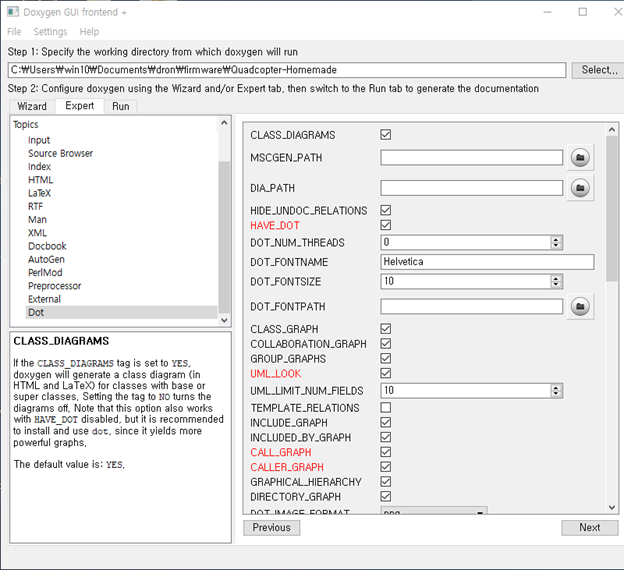Increase UML_LIMIT_NUM_FIELDS with up arrow
Image resolution: width=624 pixels, height=570 pixels.
pyautogui.click(x=556, y=387)
